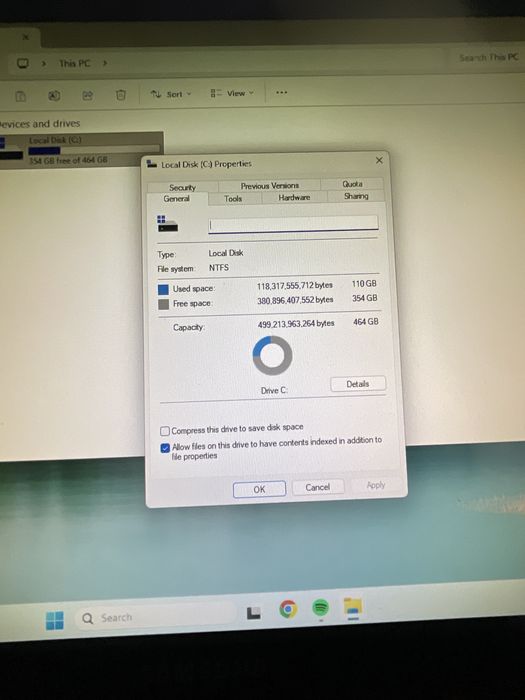Click the Devices and drives group header

[40, 124]
